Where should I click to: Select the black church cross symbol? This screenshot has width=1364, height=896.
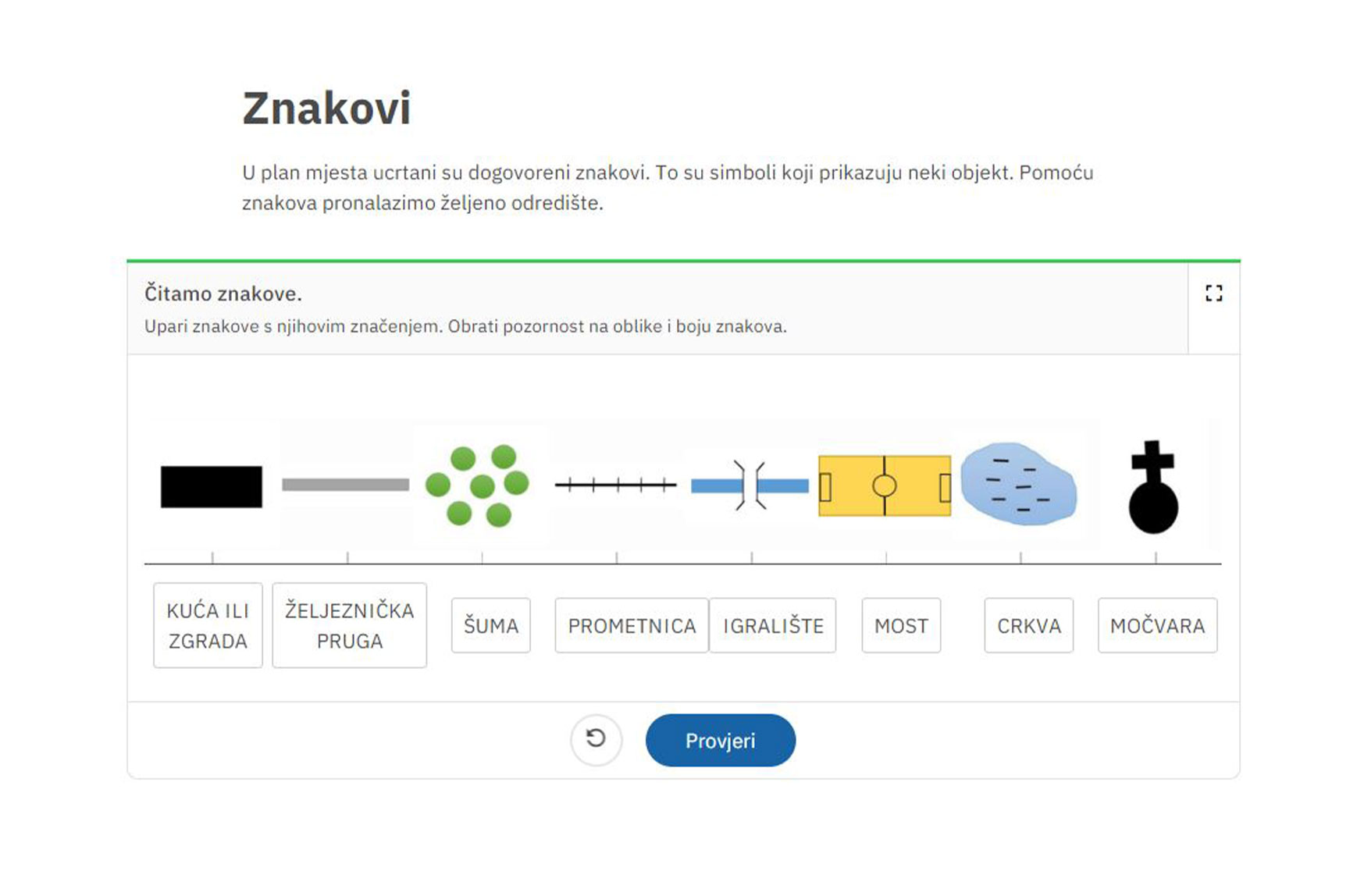pyautogui.click(x=1153, y=486)
